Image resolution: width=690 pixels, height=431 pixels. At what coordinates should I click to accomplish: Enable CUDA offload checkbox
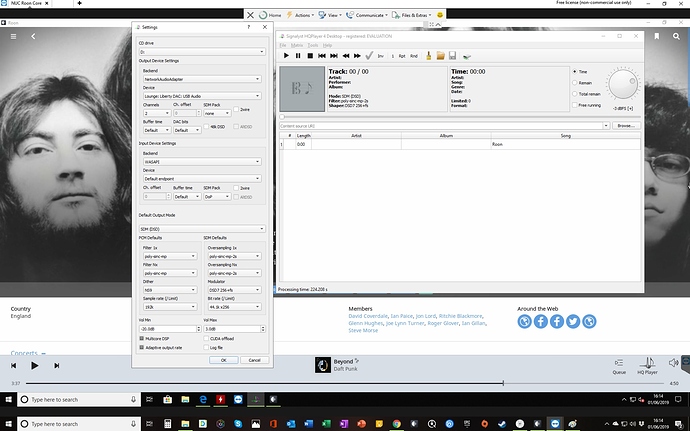click(206, 339)
